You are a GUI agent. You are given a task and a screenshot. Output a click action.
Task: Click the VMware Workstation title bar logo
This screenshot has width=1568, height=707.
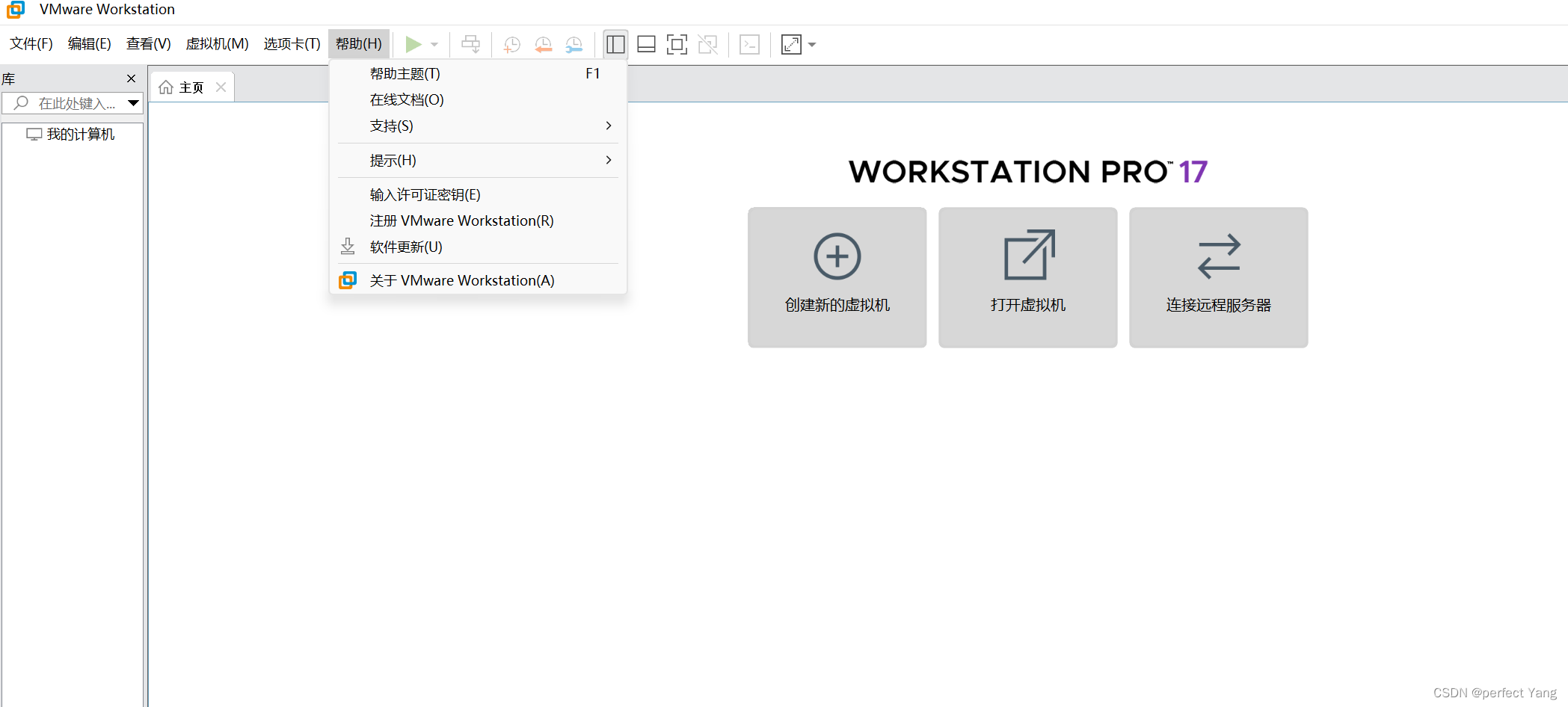pos(16,9)
